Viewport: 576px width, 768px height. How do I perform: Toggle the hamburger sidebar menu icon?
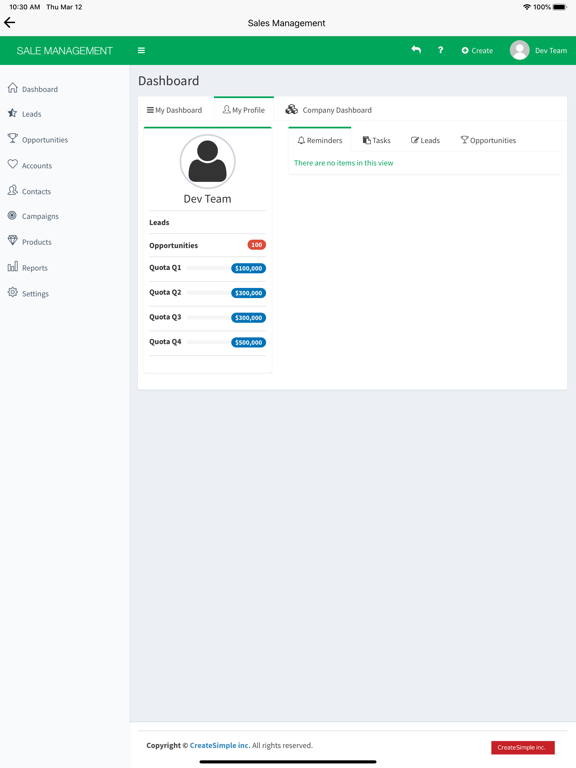141,50
